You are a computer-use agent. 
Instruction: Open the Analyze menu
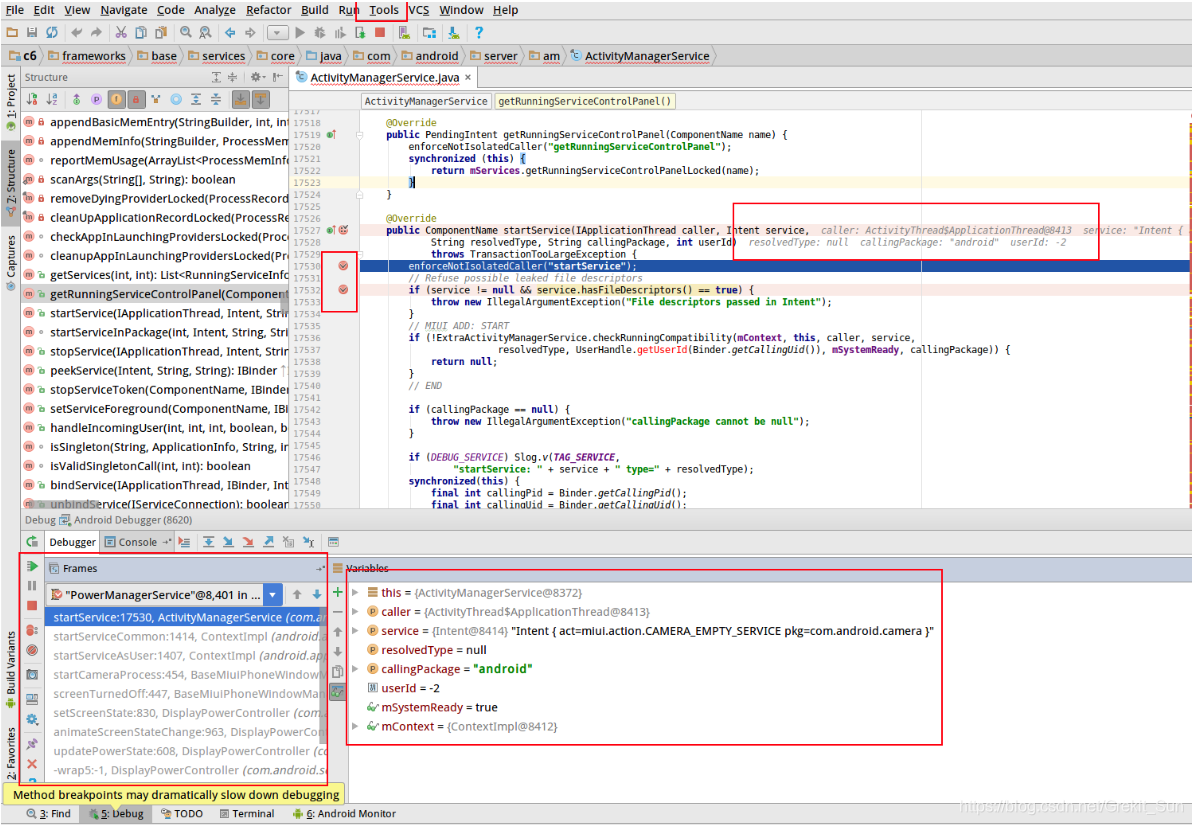click(215, 10)
